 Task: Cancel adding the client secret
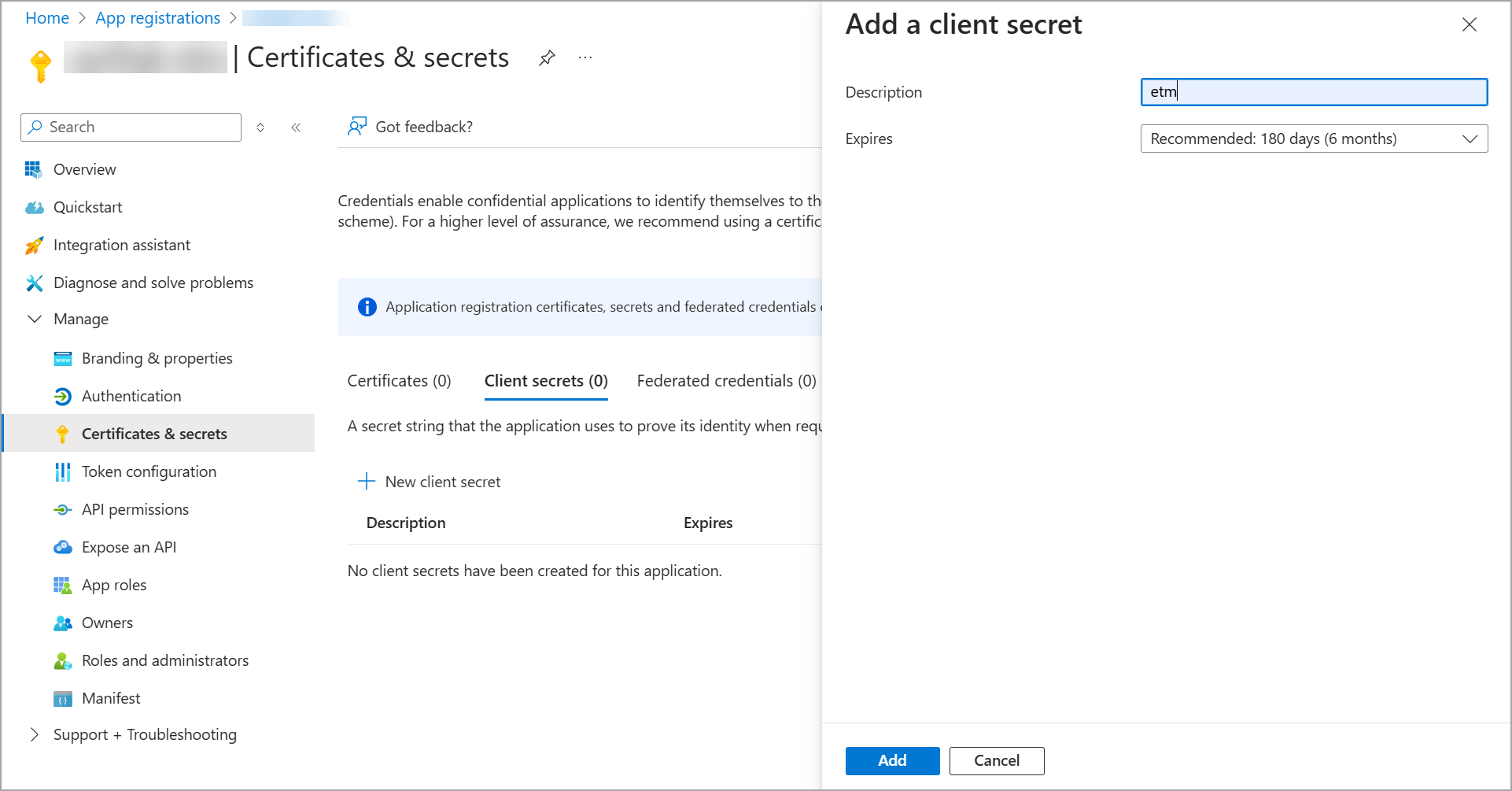click(996, 760)
